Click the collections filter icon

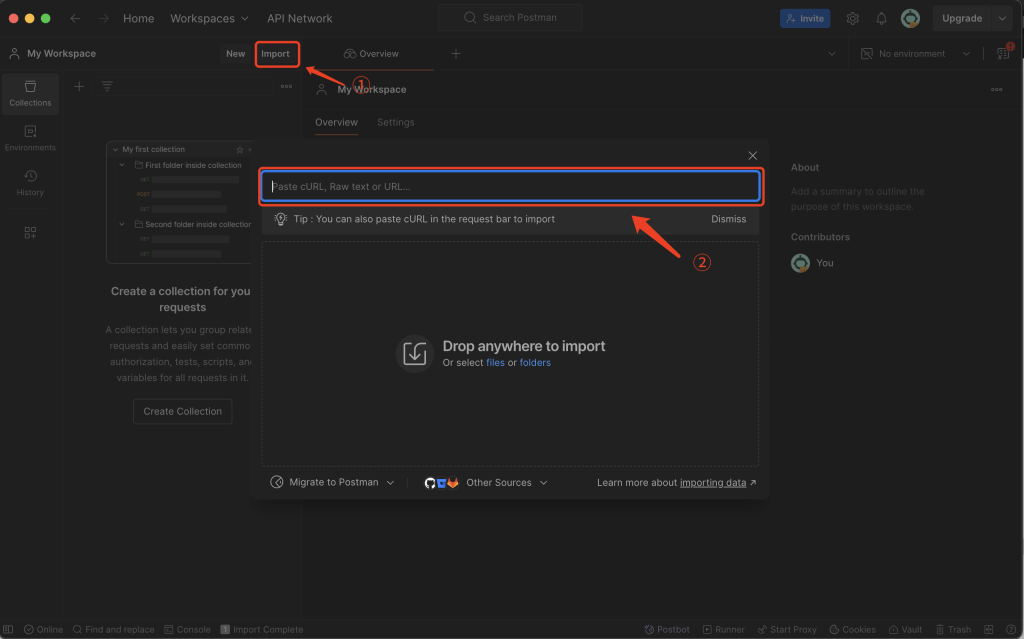coord(107,86)
